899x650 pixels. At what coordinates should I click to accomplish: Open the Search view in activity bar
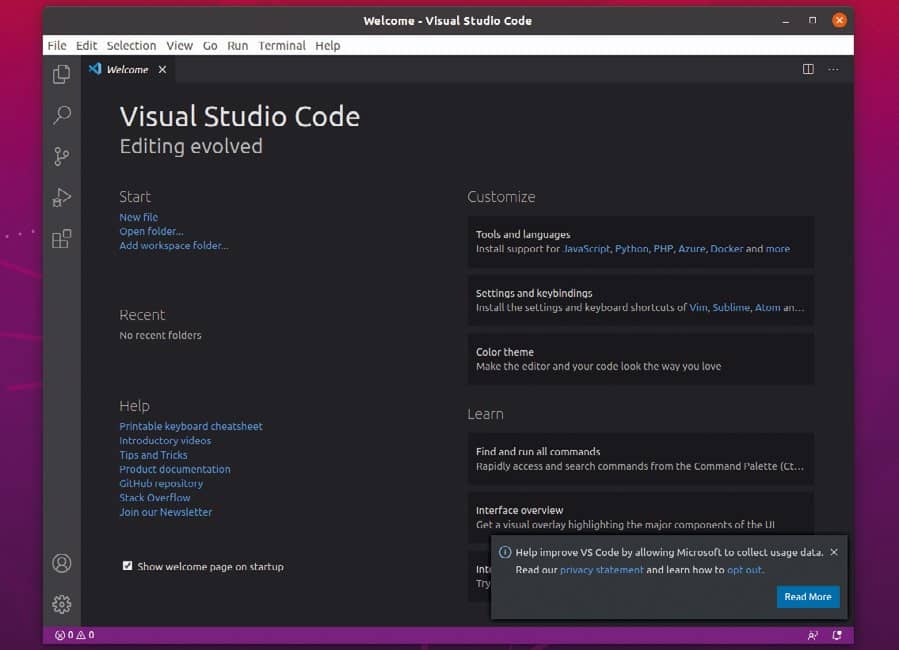pyautogui.click(x=61, y=115)
